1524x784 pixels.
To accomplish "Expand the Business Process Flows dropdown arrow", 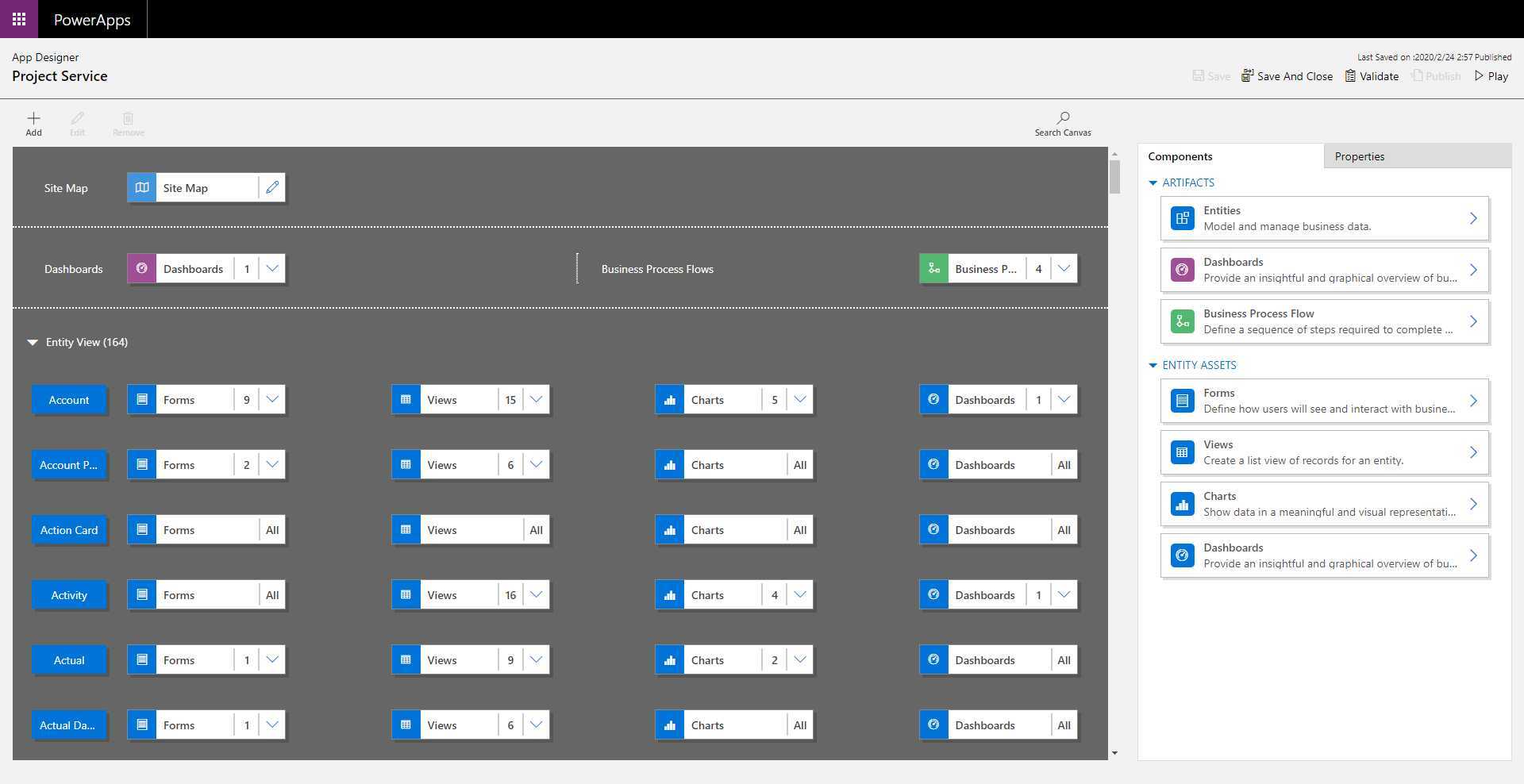I will point(1064,269).
